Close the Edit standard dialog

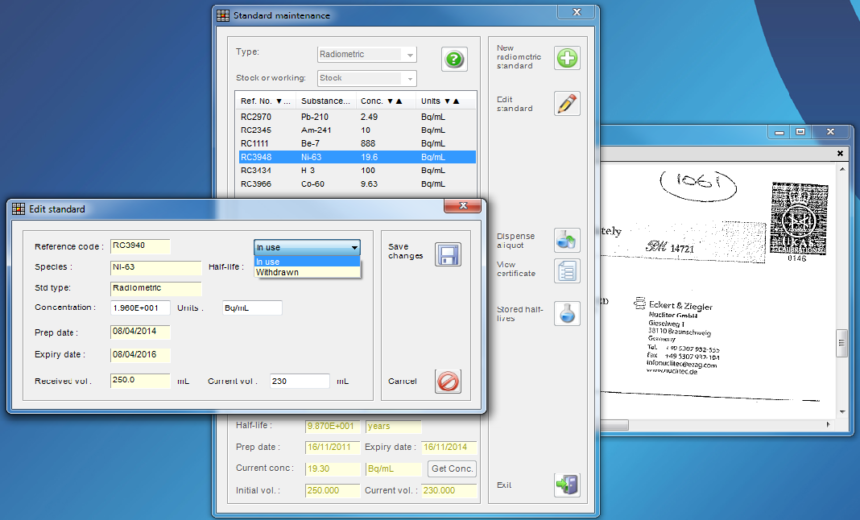click(463, 206)
